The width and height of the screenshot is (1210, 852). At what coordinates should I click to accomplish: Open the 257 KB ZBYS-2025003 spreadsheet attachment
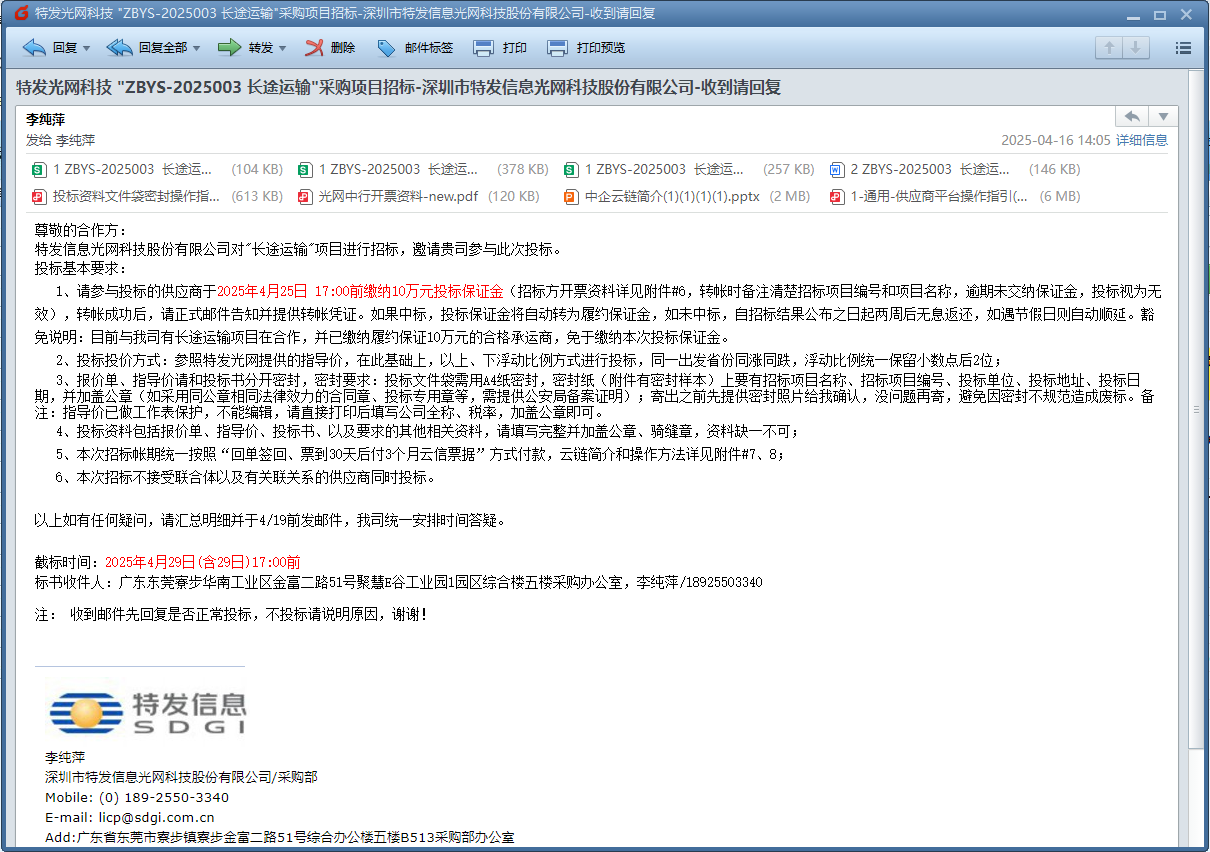pos(689,169)
